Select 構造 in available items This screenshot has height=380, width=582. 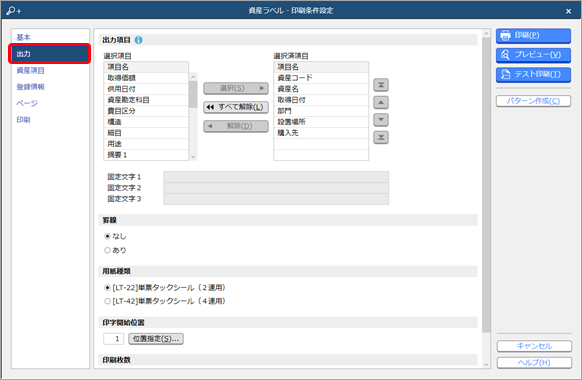coord(146,122)
